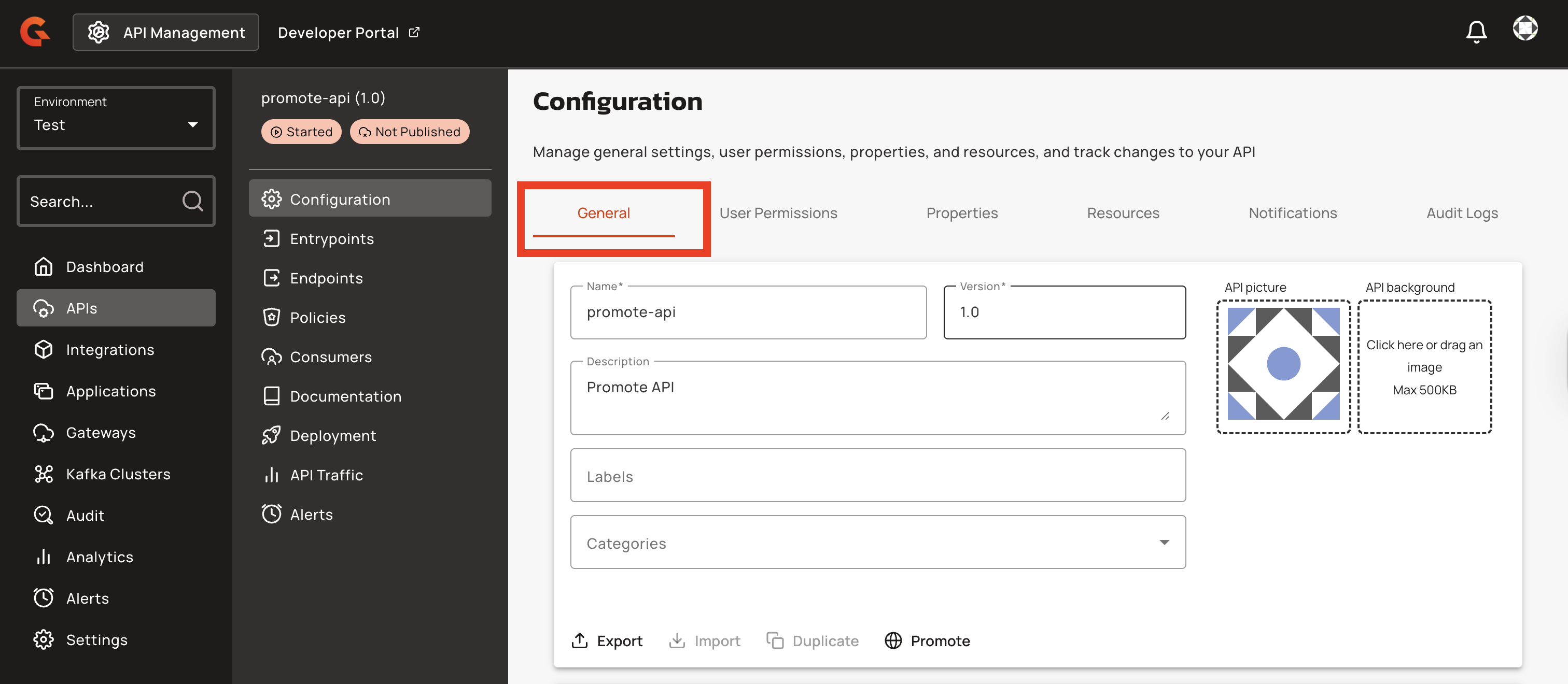1568x684 pixels.
Task: Click the Export button
Action: 607,641
